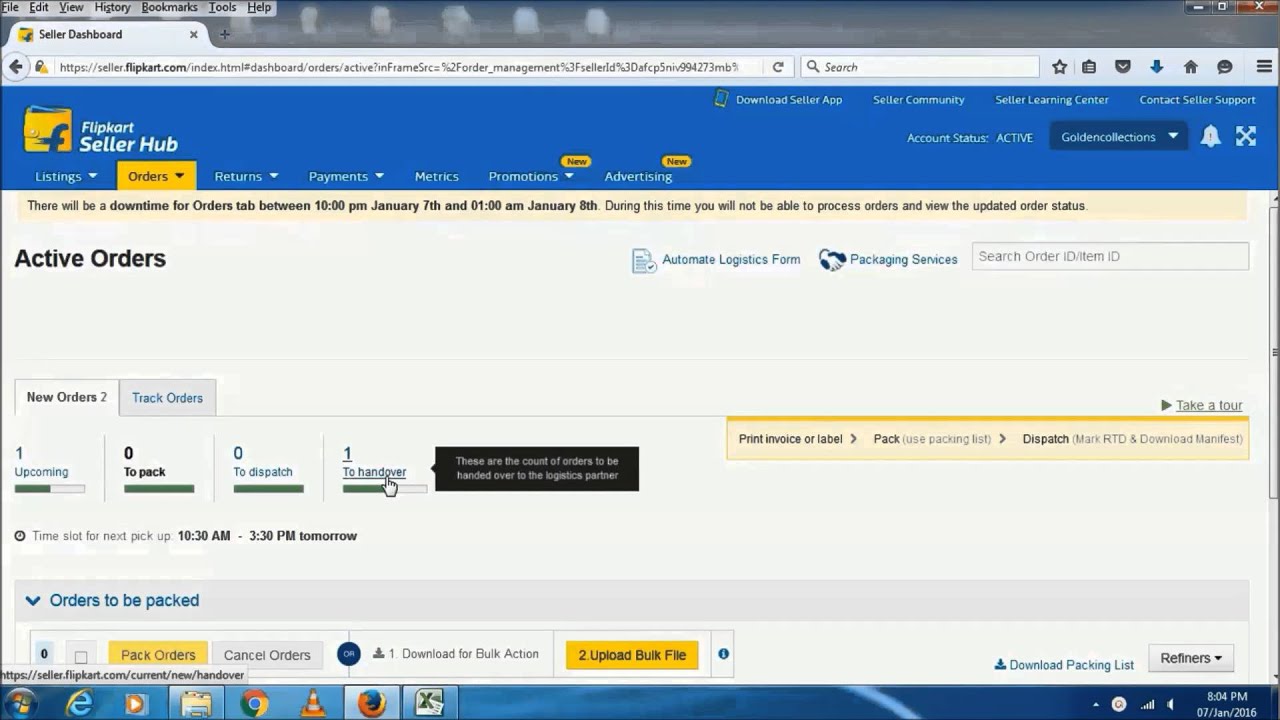Click the OR circle icon in bulk actions
This screenshot has height=720, width=1280.
(348, 654)
